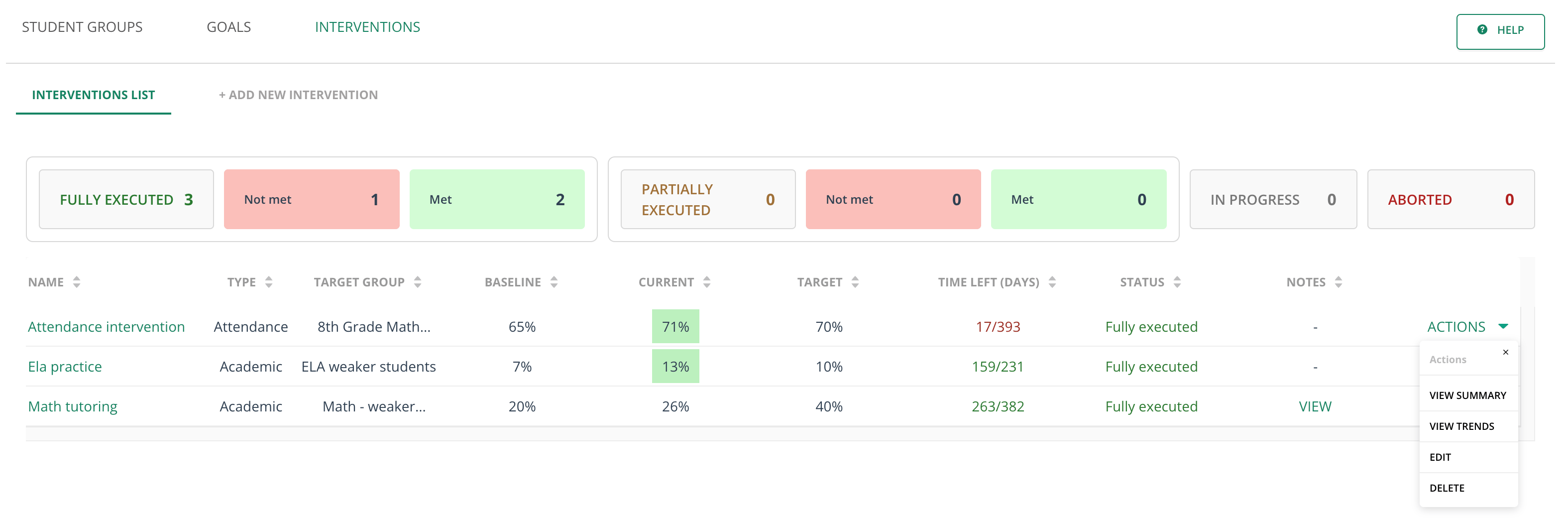Select the Interventions tab
The height and width of the screenshot is (525, 1568).
click(368, 27)
